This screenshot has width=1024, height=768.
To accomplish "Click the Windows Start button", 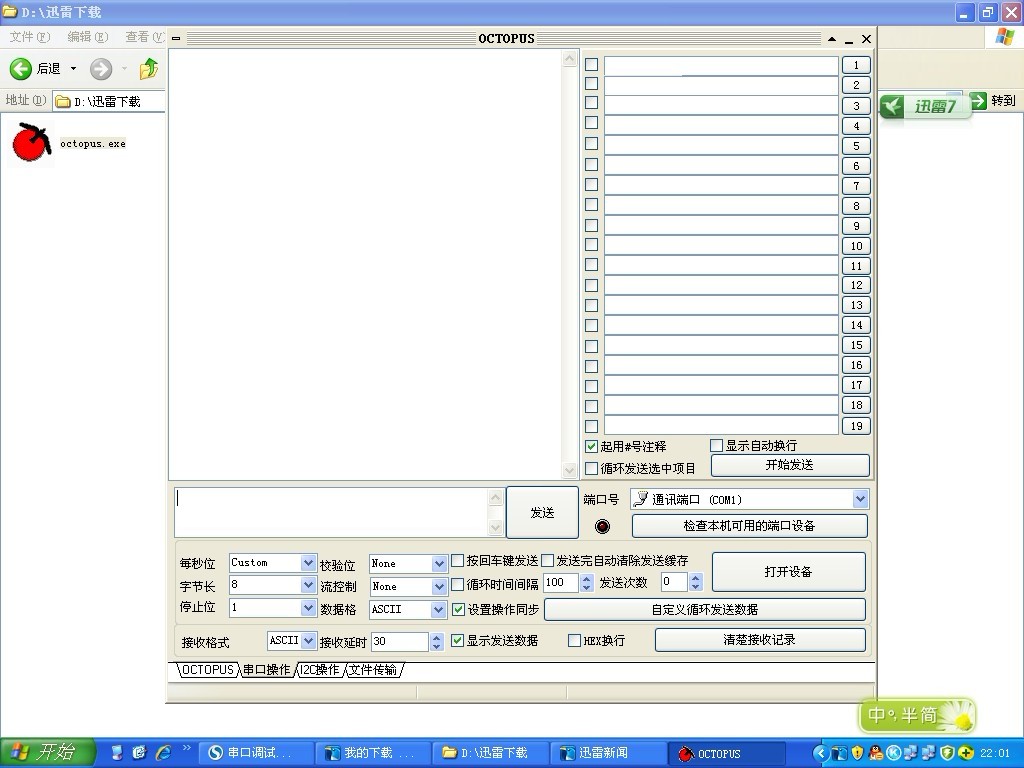I will [x=47, y=752].
